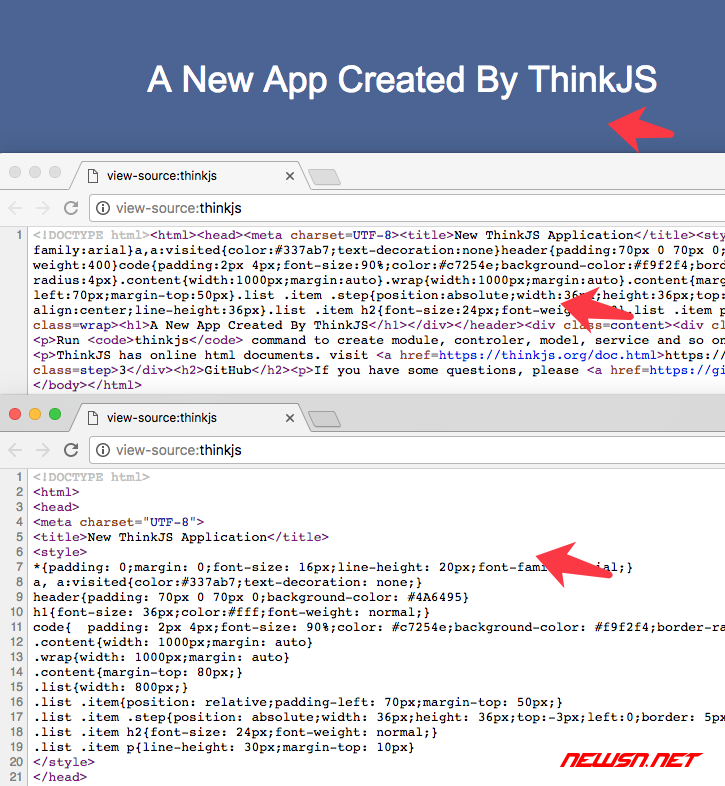Screen dimensions: 725x786
Task: Click the red close button of lower window
Action: point(15,414)
